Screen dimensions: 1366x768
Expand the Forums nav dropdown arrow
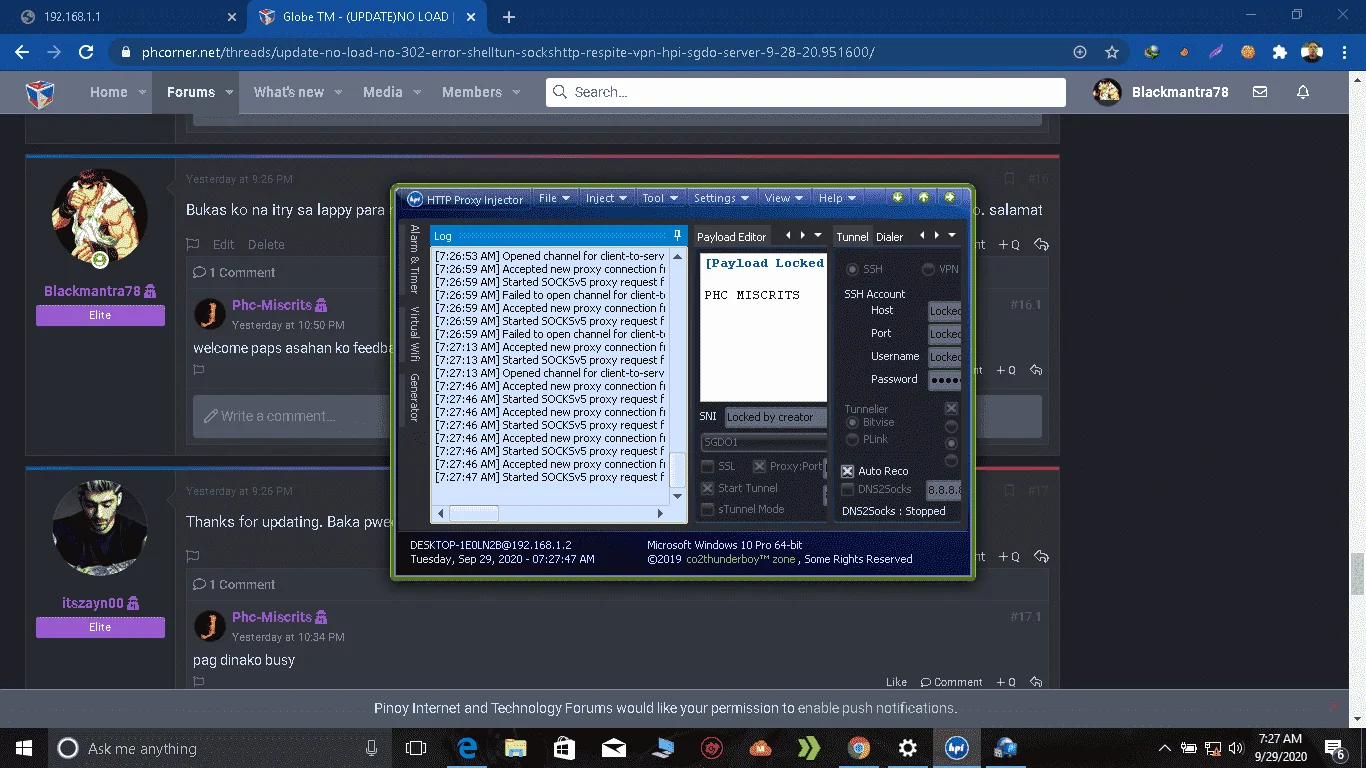(x=229, y=92)
